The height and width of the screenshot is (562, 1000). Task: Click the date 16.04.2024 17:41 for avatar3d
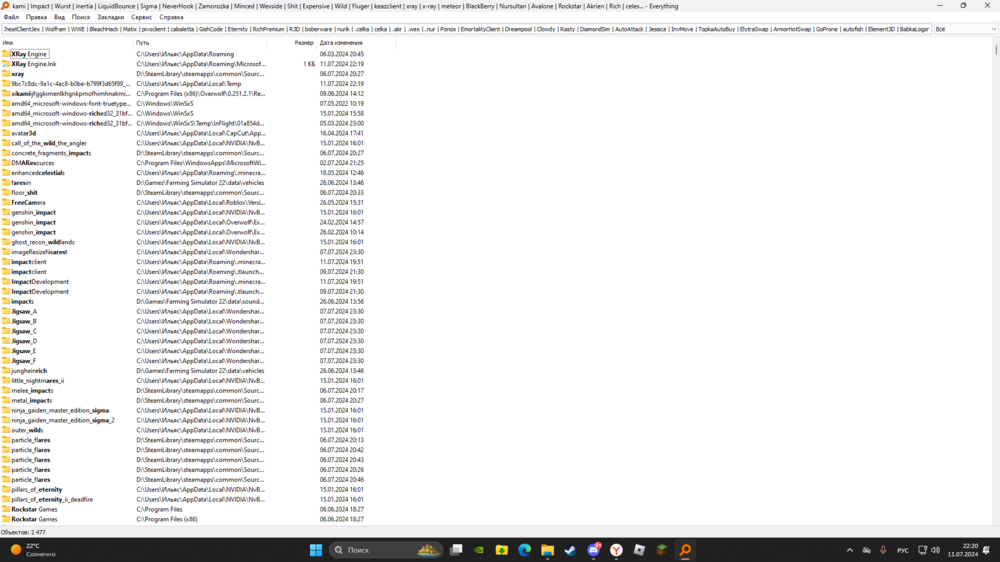pos(341,133)
